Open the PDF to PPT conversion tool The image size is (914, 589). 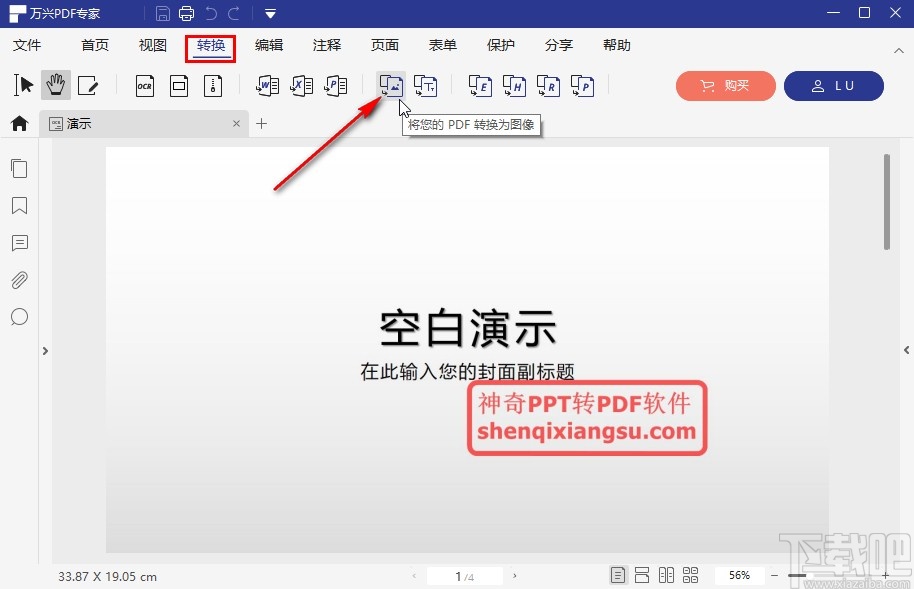click(x=336, y=85)
